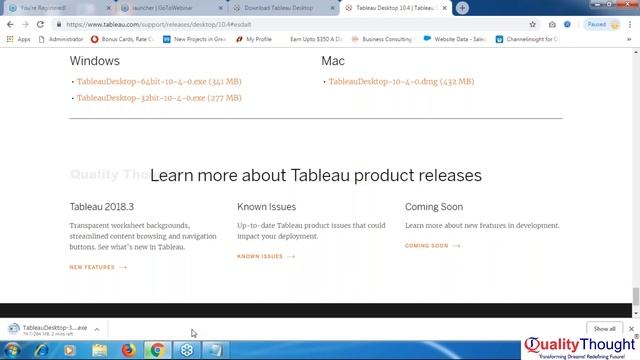Click the Paused profile button
Screen dimensions: 640x360
pos(602,24)
